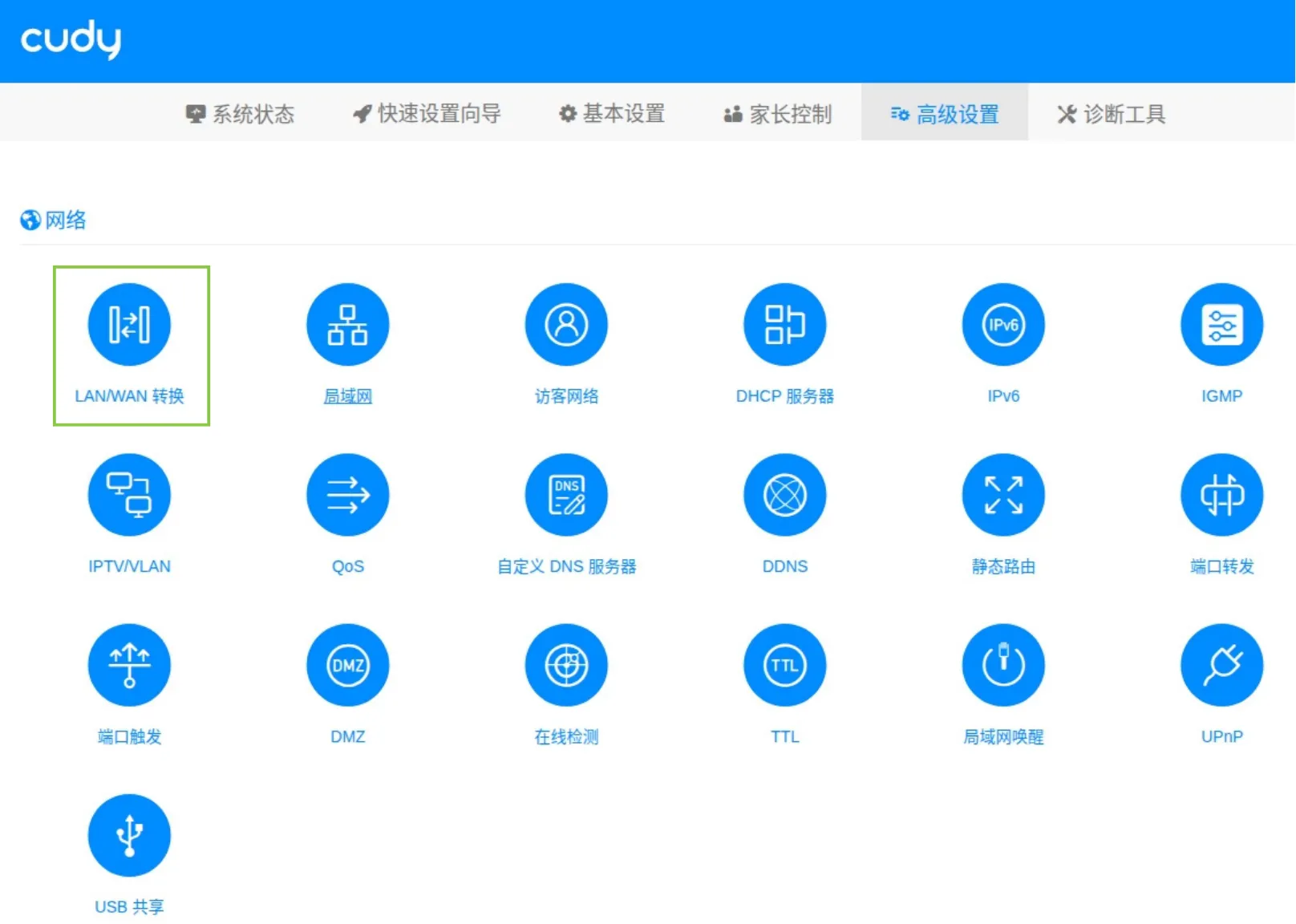Viewport: 1296px width, 924px height.
Task: Click the IPTV/VLAN icon
Action: pos(129,495)
